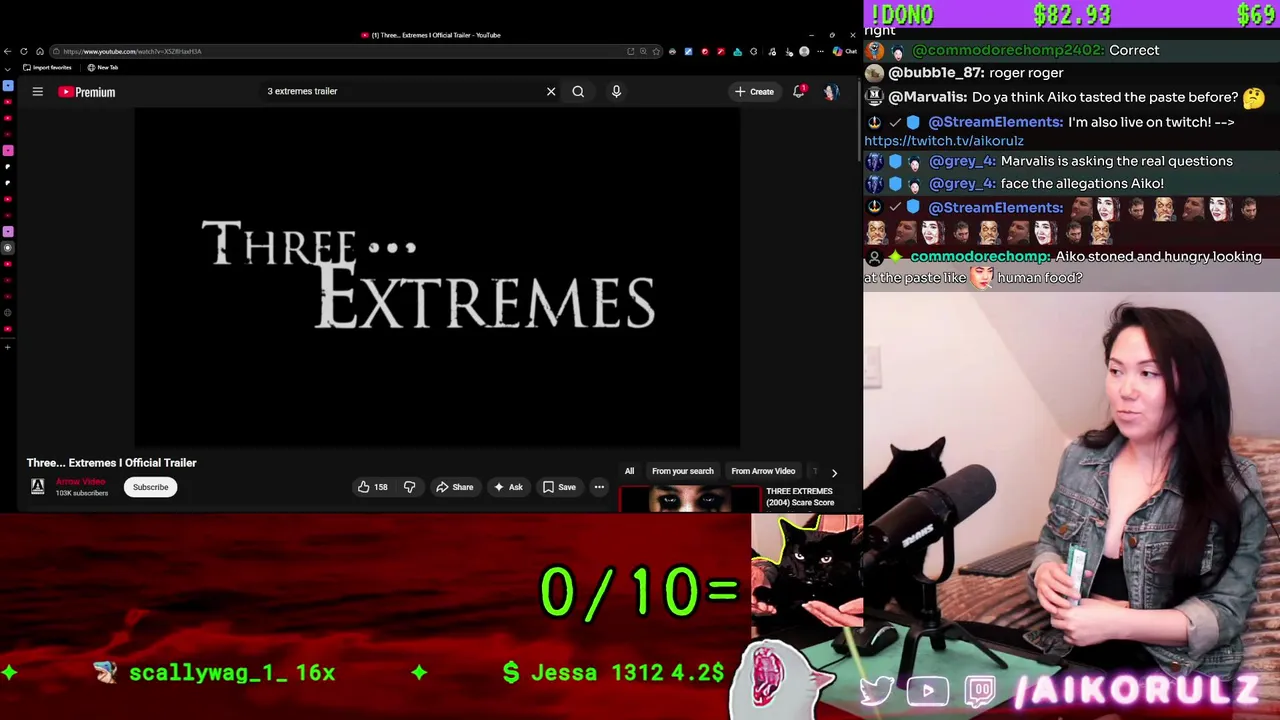This screenshot has height=720, width=1280.
Task: Open the THREE EXTREMES Scare Score thumbnail
Action: tap(689, 499)
